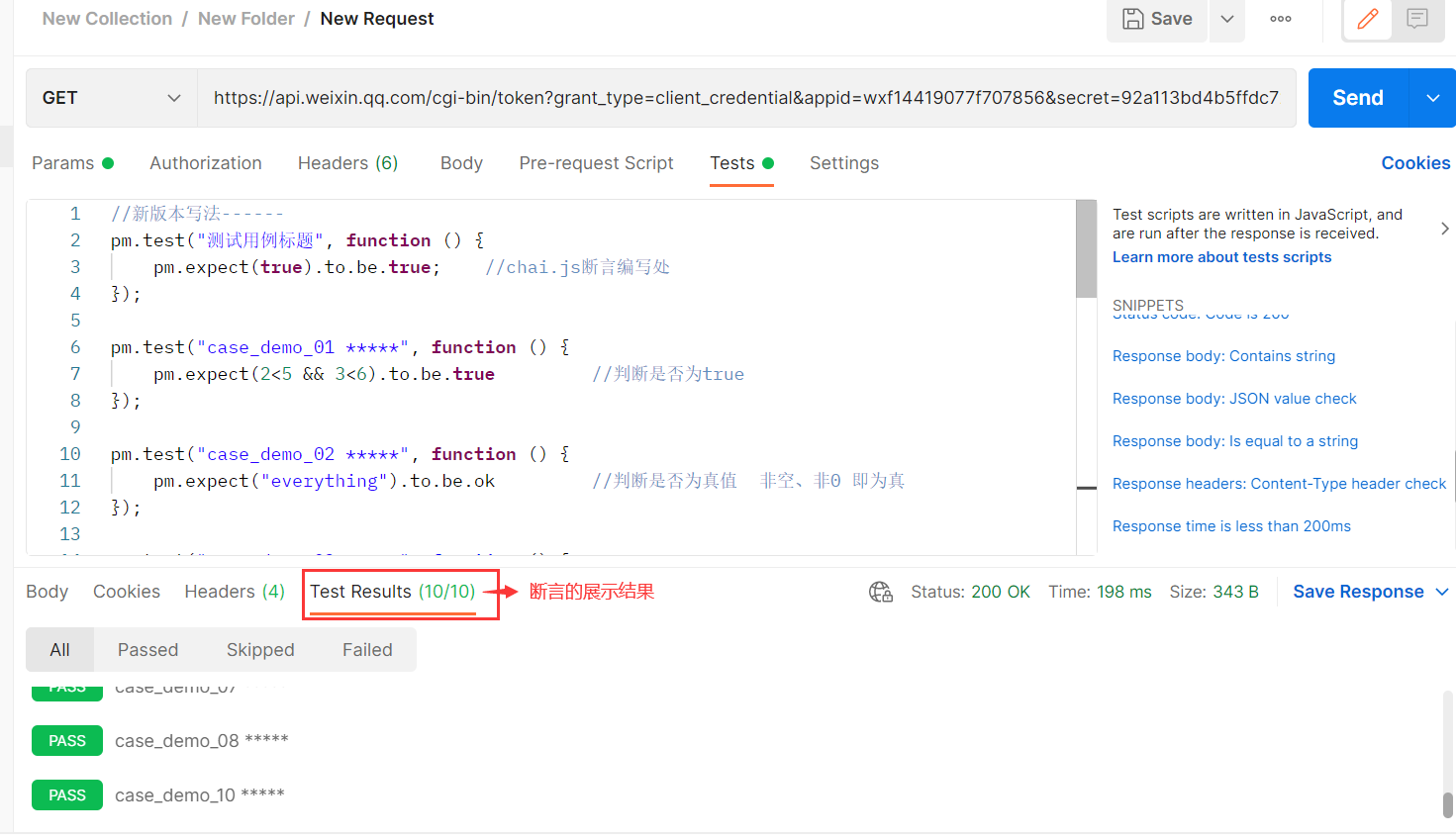Collapse the snippets panel chevron

click(x=1445, y=229)
